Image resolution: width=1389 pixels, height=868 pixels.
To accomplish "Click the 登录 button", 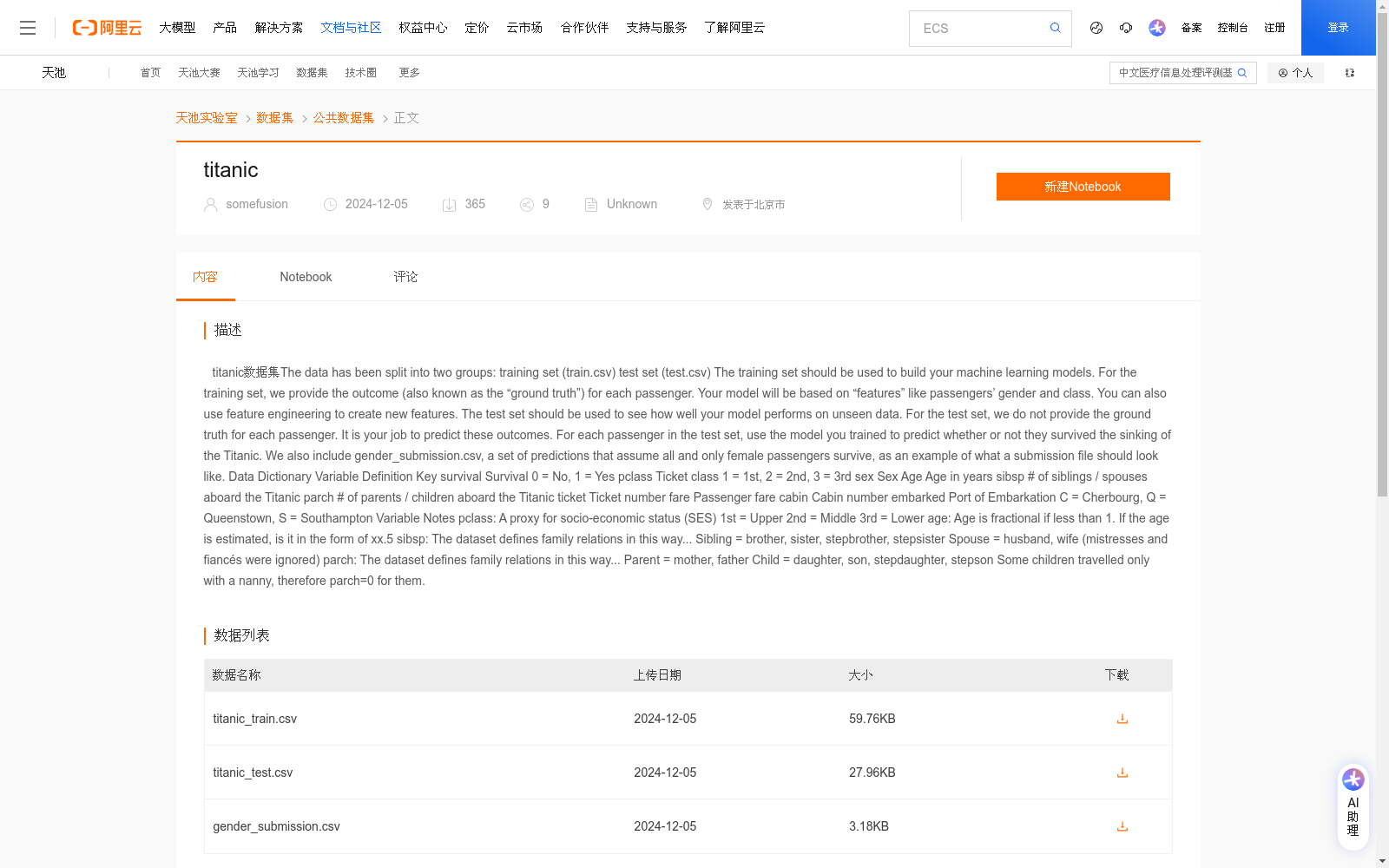I will tap(1338, 28).
